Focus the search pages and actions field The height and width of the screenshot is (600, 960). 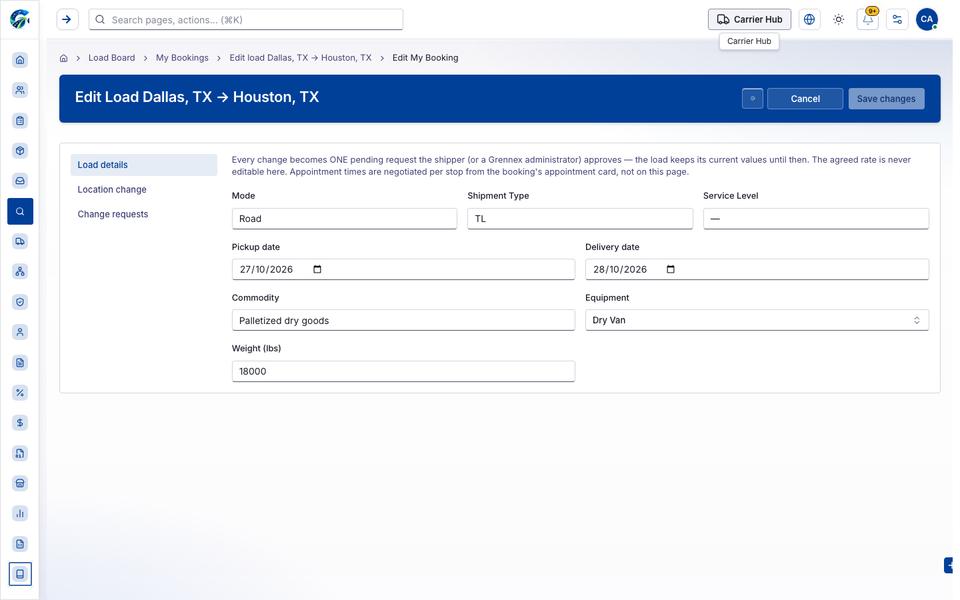click(246, 20)
